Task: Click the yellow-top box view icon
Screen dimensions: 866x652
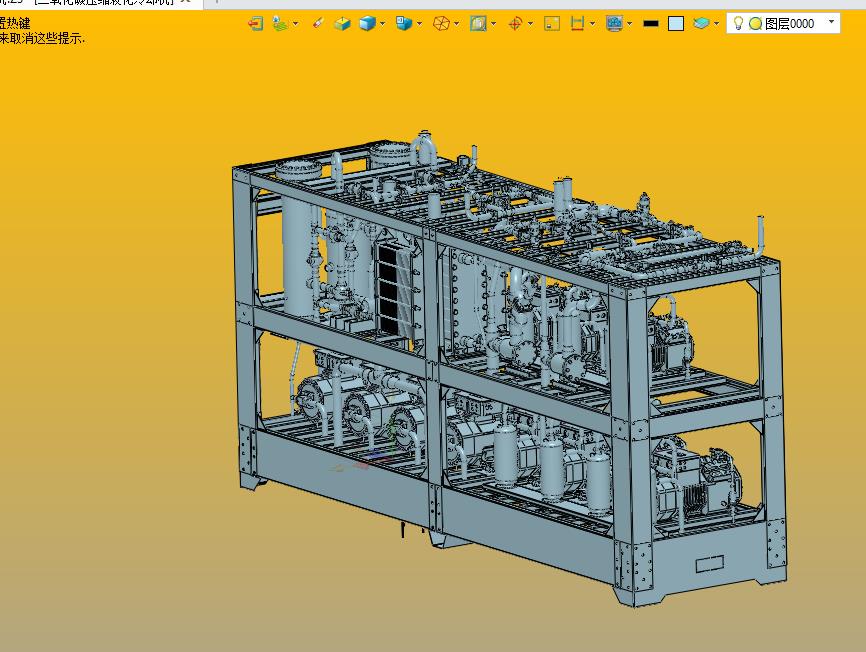Action: point(342,23)
